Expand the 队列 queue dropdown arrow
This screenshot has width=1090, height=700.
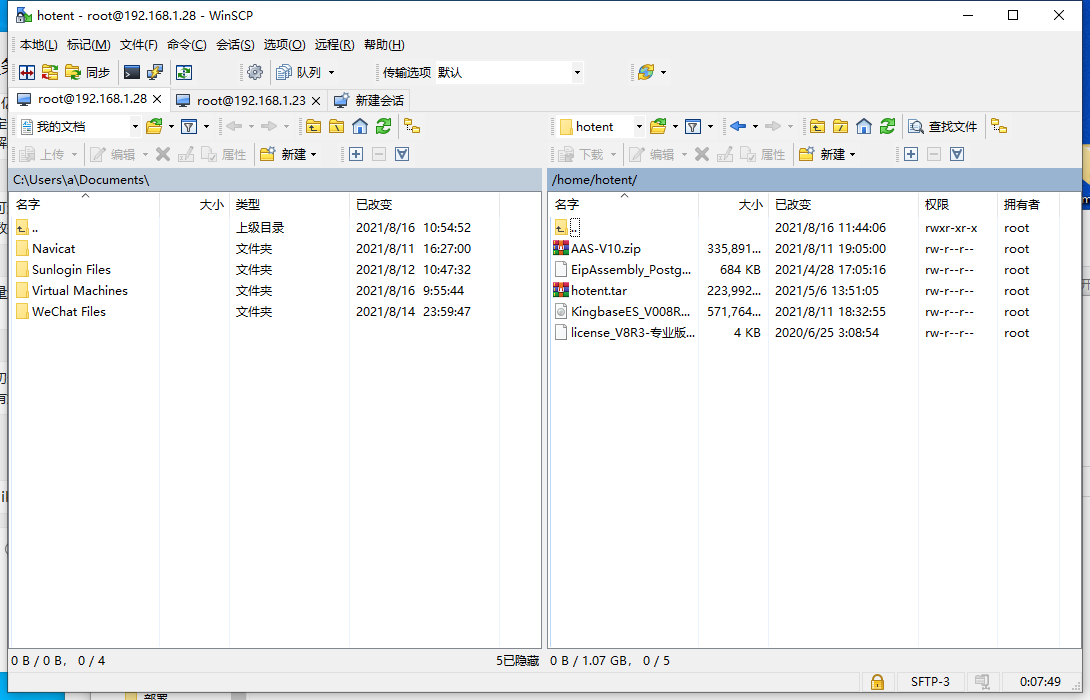pos(332,72)
